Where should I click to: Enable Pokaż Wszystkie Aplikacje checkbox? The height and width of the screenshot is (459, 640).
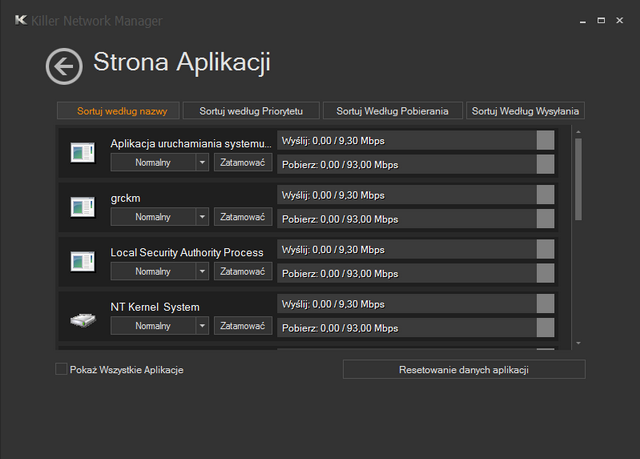pyautogui.click(x=61, y=369)
